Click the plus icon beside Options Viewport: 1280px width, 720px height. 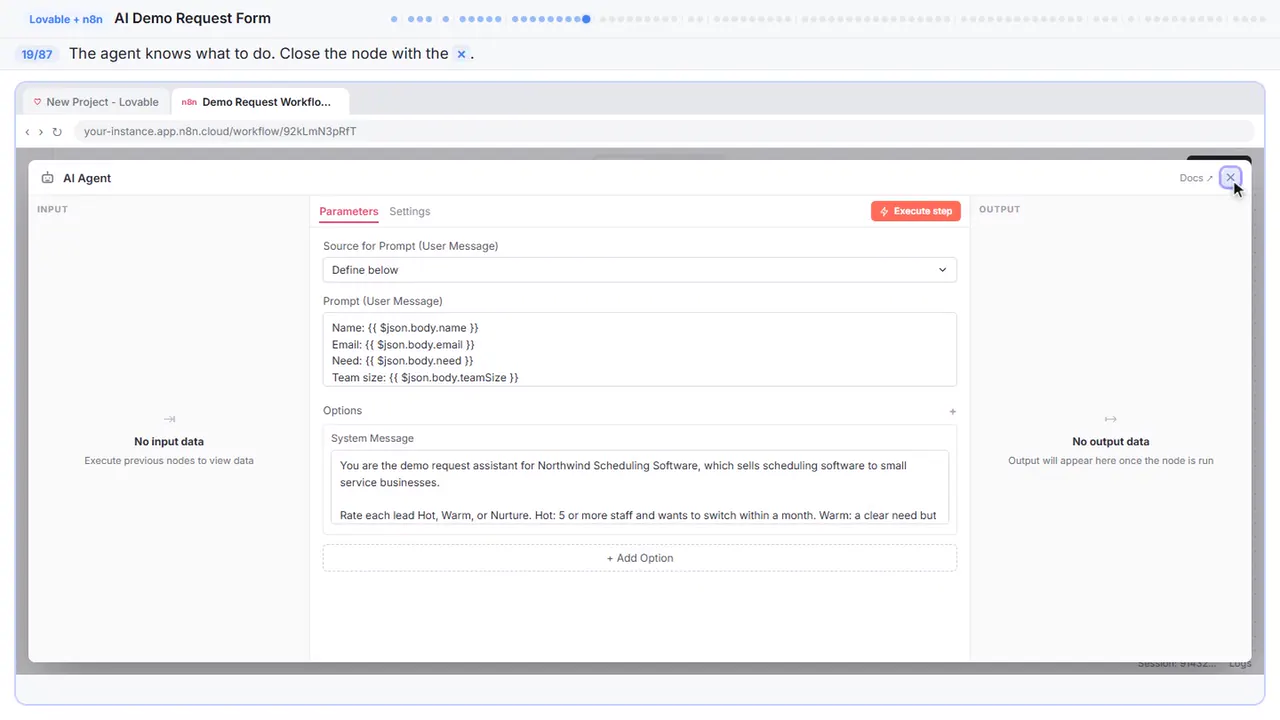[x=952, y=411]
